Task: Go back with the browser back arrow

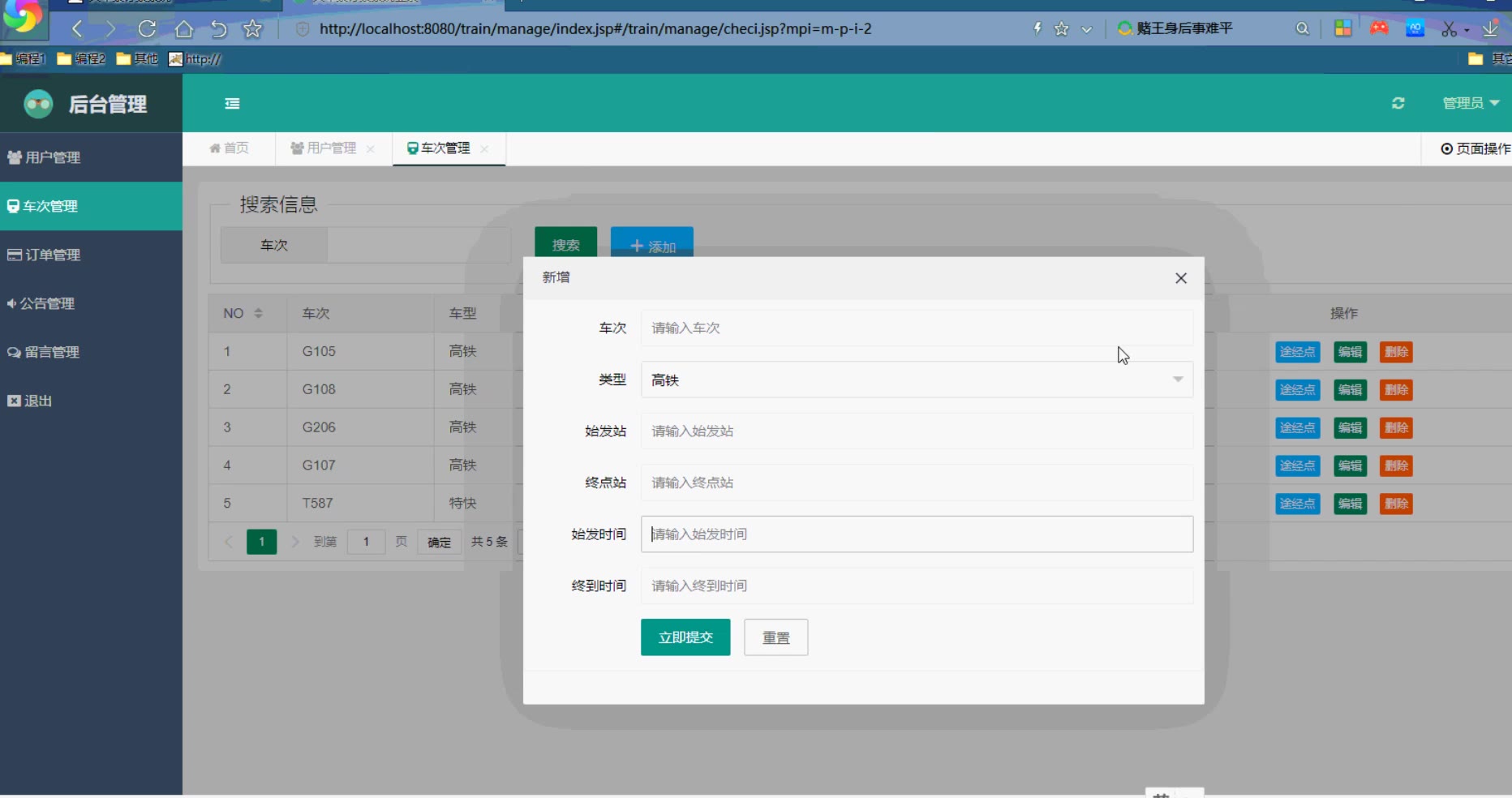Action: [77, 29]
